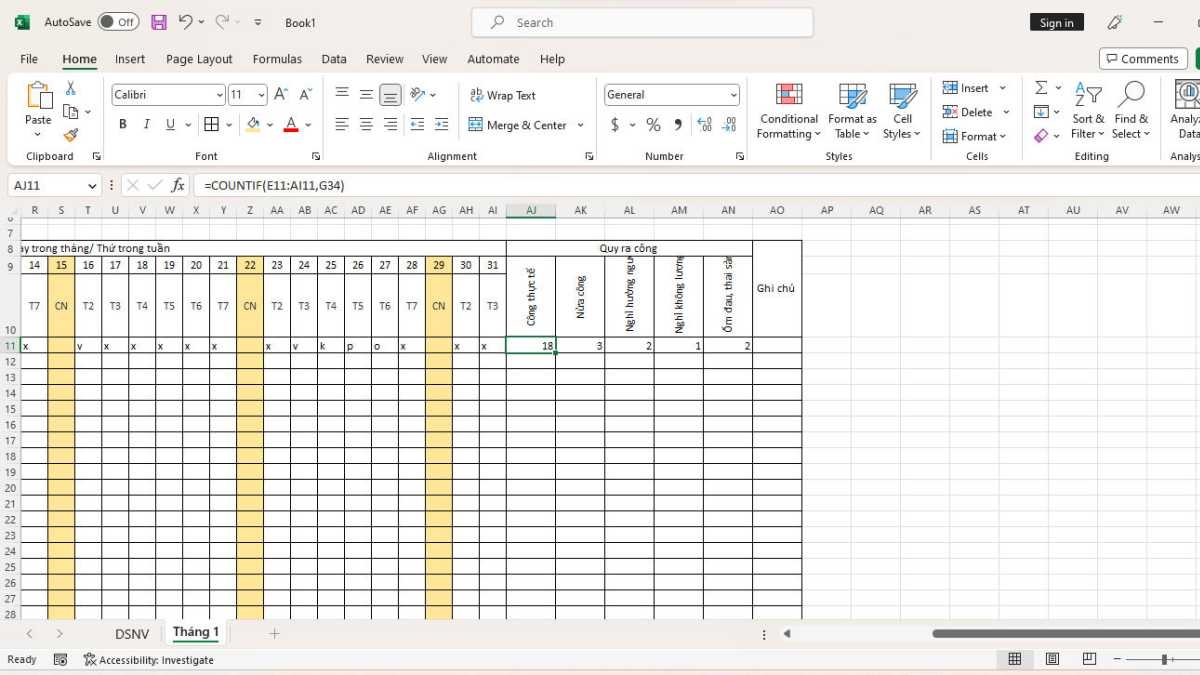Open Format as Table gallery
Screen dimensions: 1200x675
[x=852, y=112]
